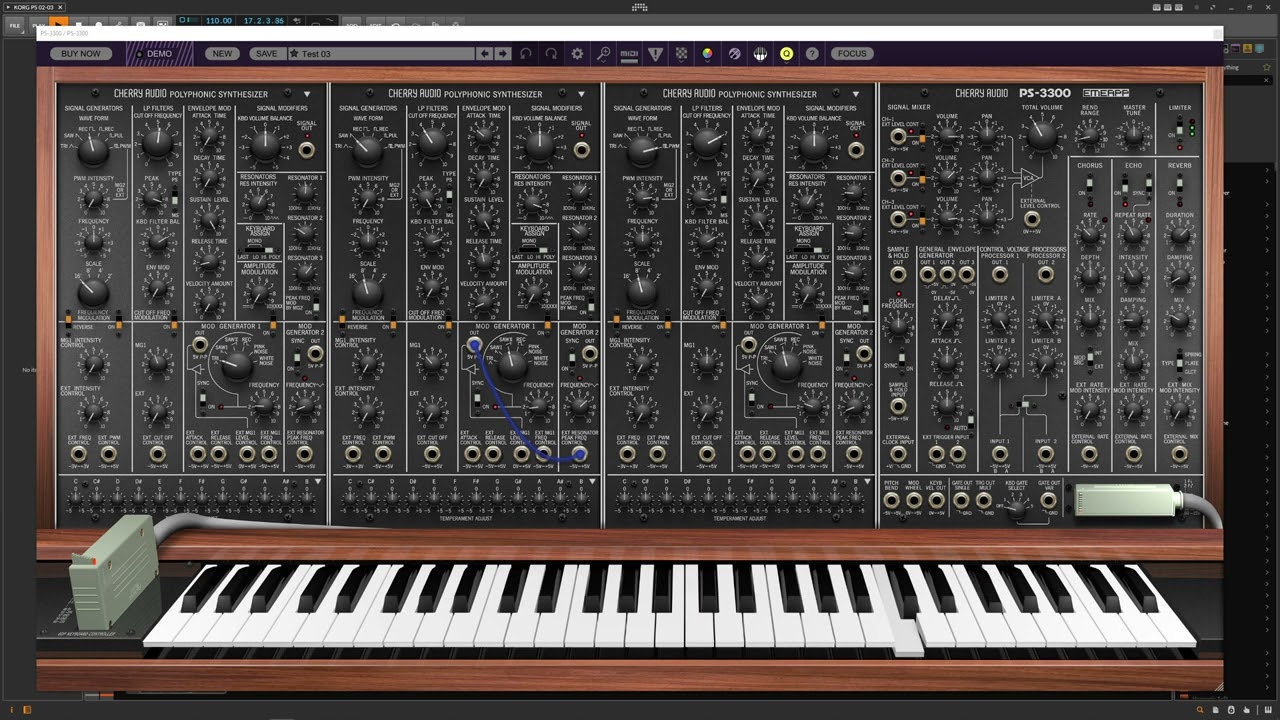Open the middle module's title dropdown triangle
Screen dimensions: 1280x720
[582, 94]
